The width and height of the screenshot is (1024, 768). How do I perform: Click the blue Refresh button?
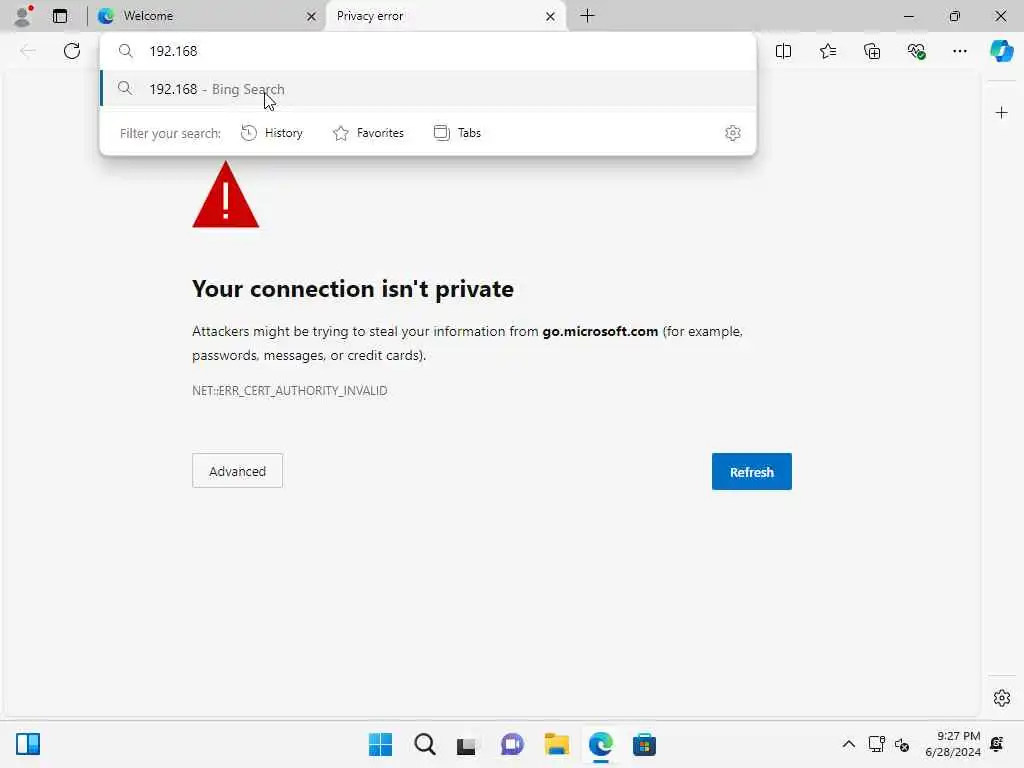752,472
